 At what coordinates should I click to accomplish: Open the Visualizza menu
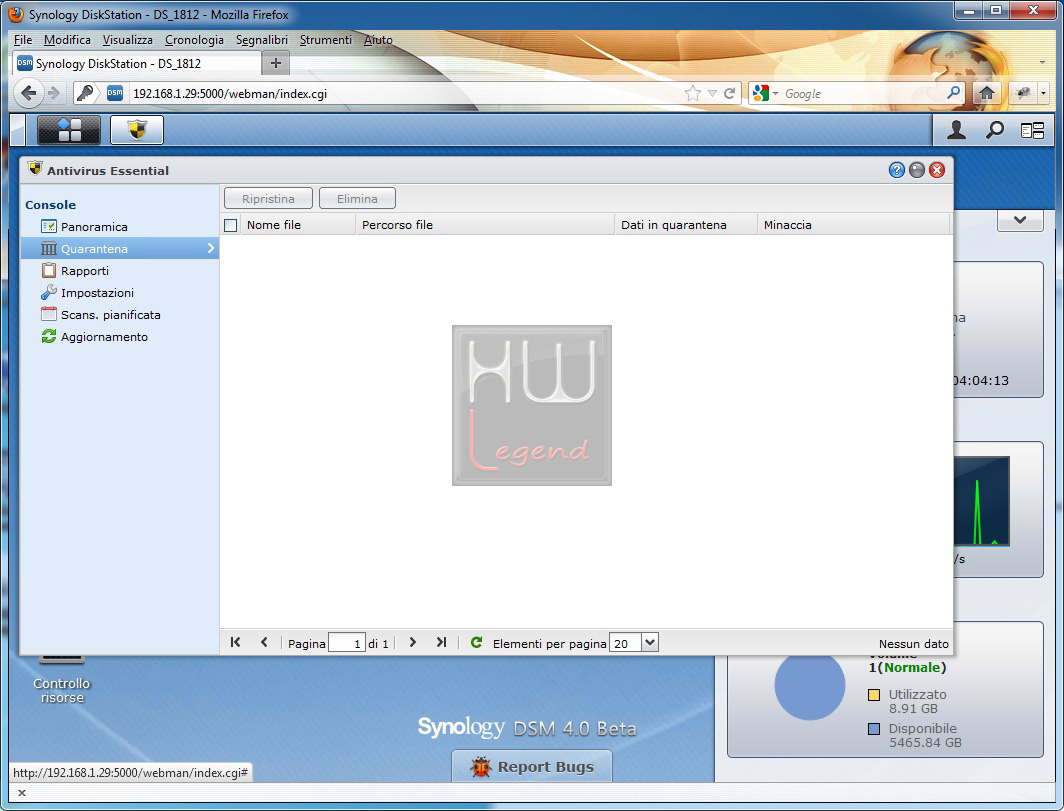click(128, 40)
